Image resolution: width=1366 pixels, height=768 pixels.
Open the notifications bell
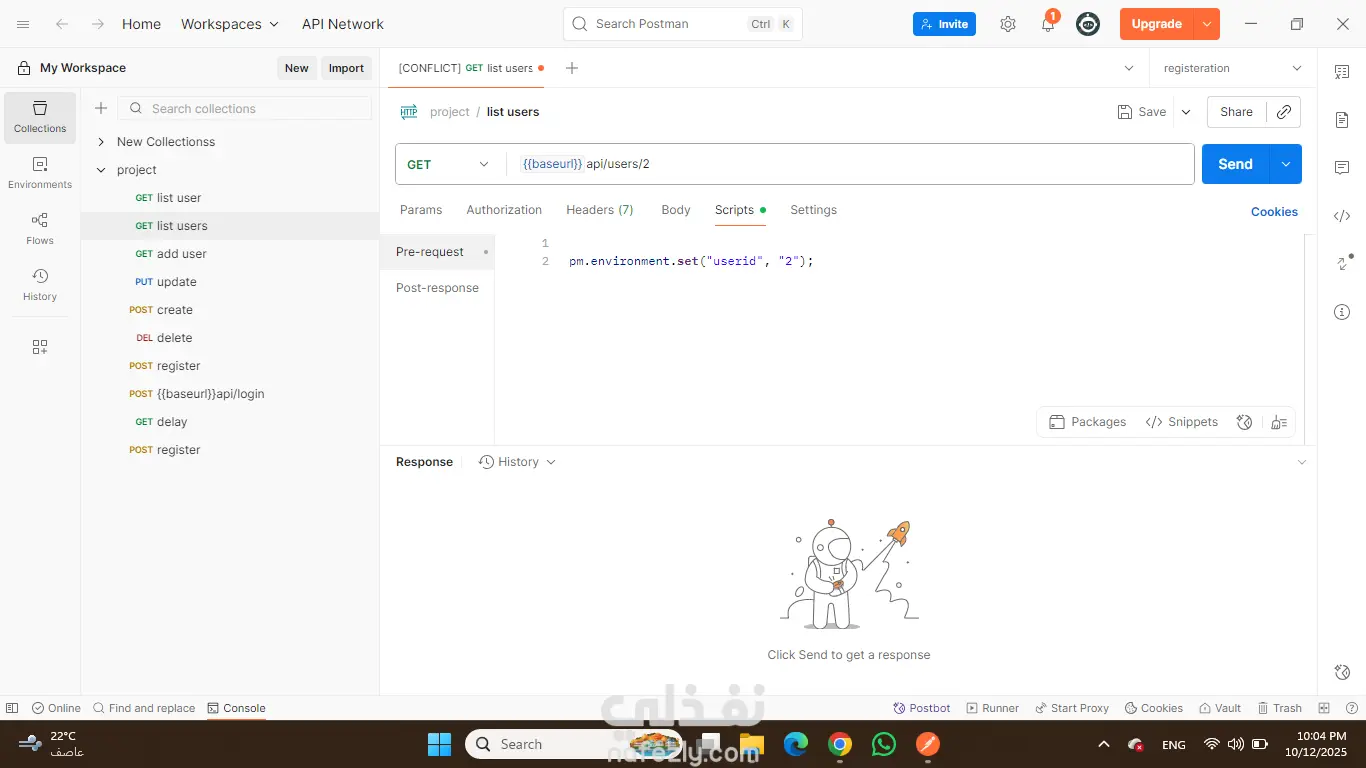pyautogui.click(x=1048, y=24)
